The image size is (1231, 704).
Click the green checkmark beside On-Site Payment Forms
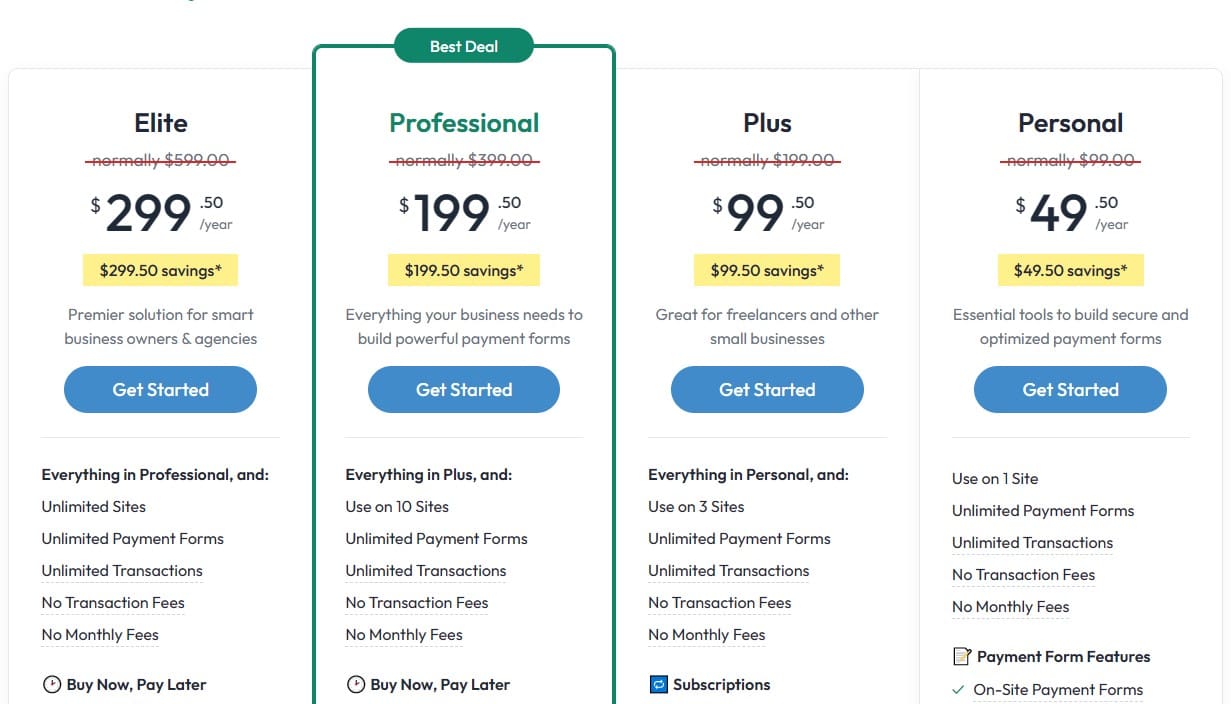[957, 690]
